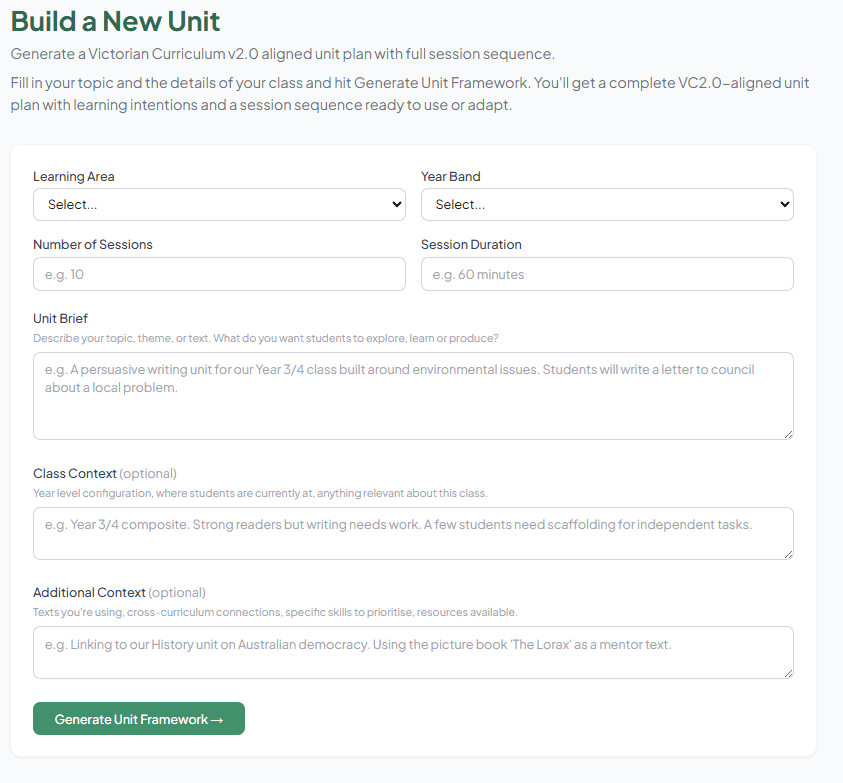Image resolution: width=843 pixels, height=783 pixels.
Task: Click the Additional Context text box
Action: coord(413,651)
